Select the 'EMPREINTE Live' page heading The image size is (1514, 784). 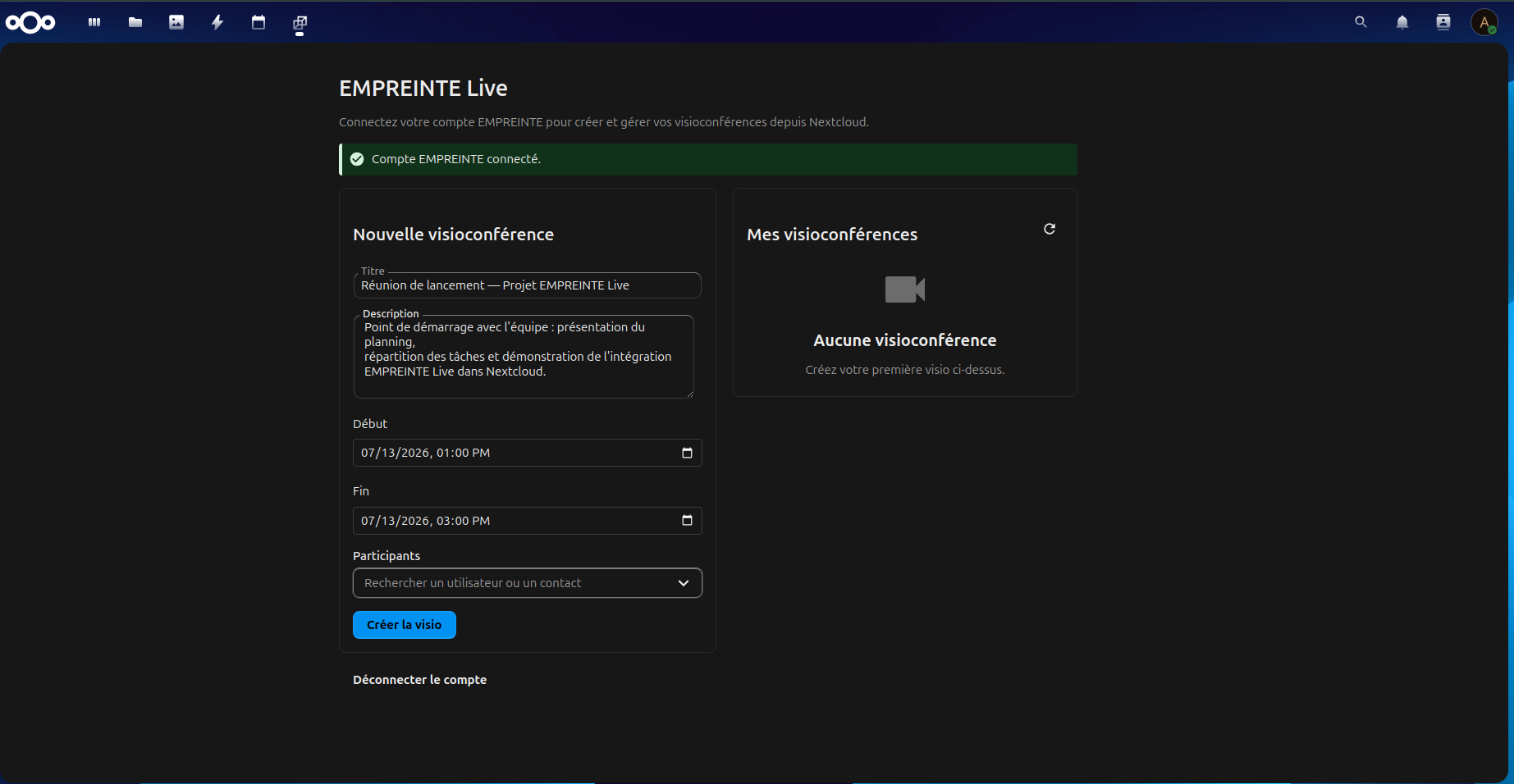(423, 89)
